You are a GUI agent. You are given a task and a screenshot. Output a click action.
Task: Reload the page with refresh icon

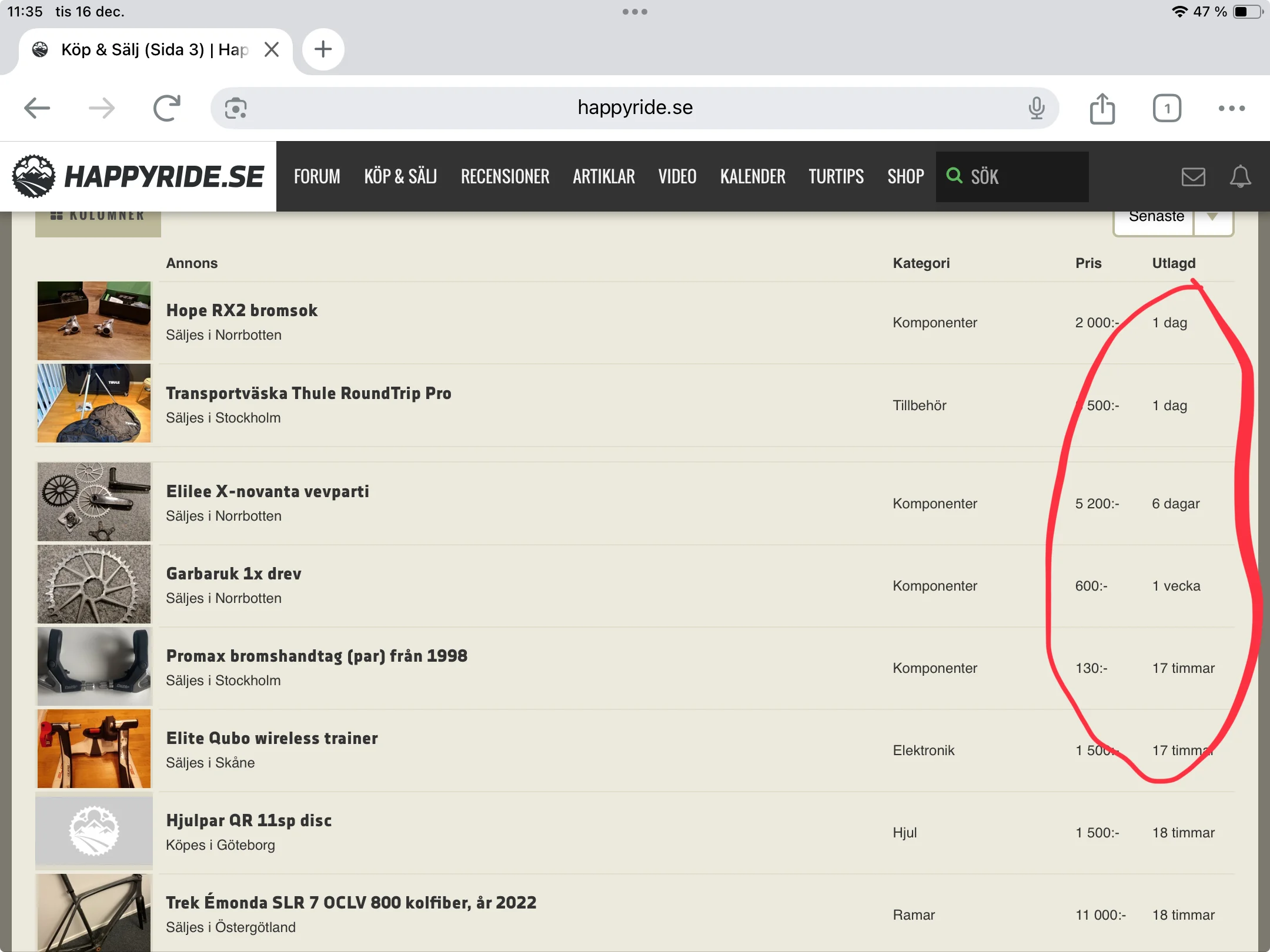[166, 108]
